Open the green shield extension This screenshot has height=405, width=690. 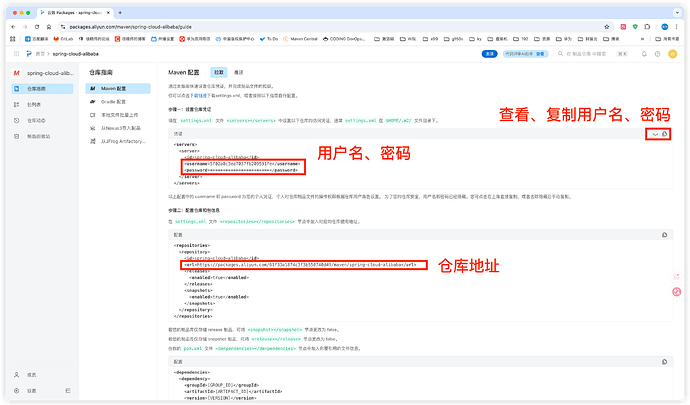(x=635, y=27)
